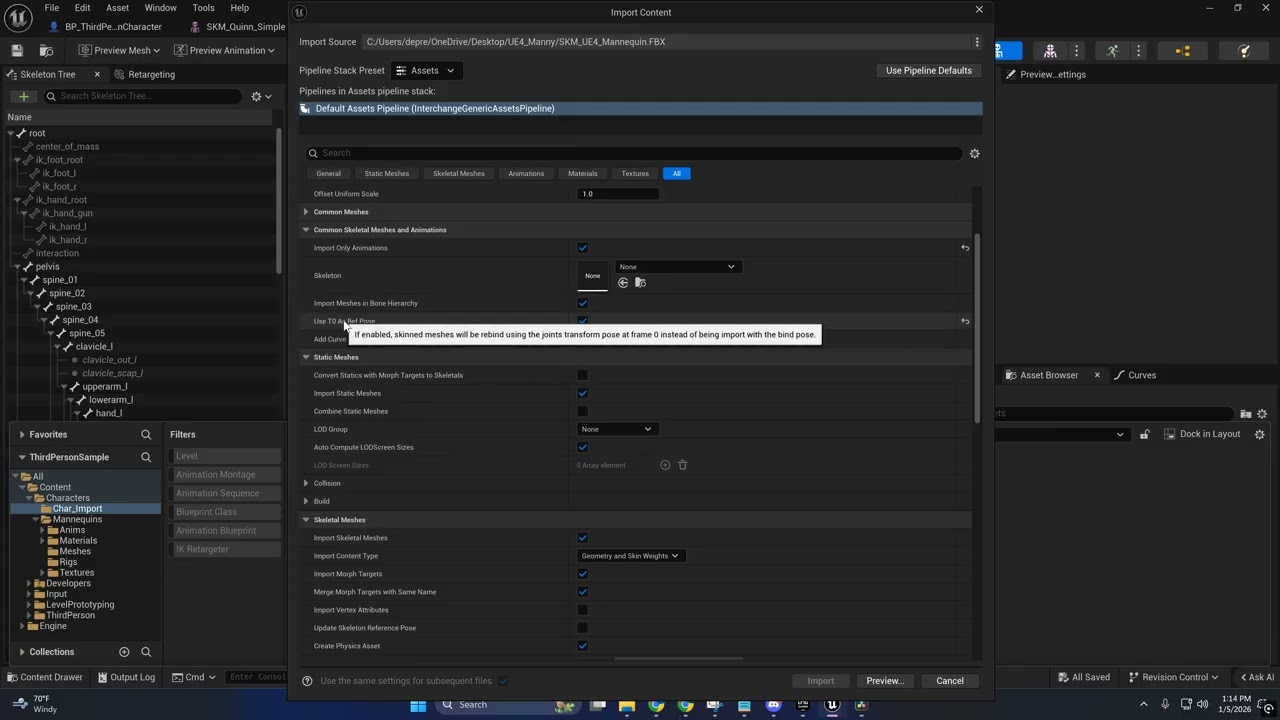Uncheck Import Only Animations
1280x720 pixels.
point(583,248)
